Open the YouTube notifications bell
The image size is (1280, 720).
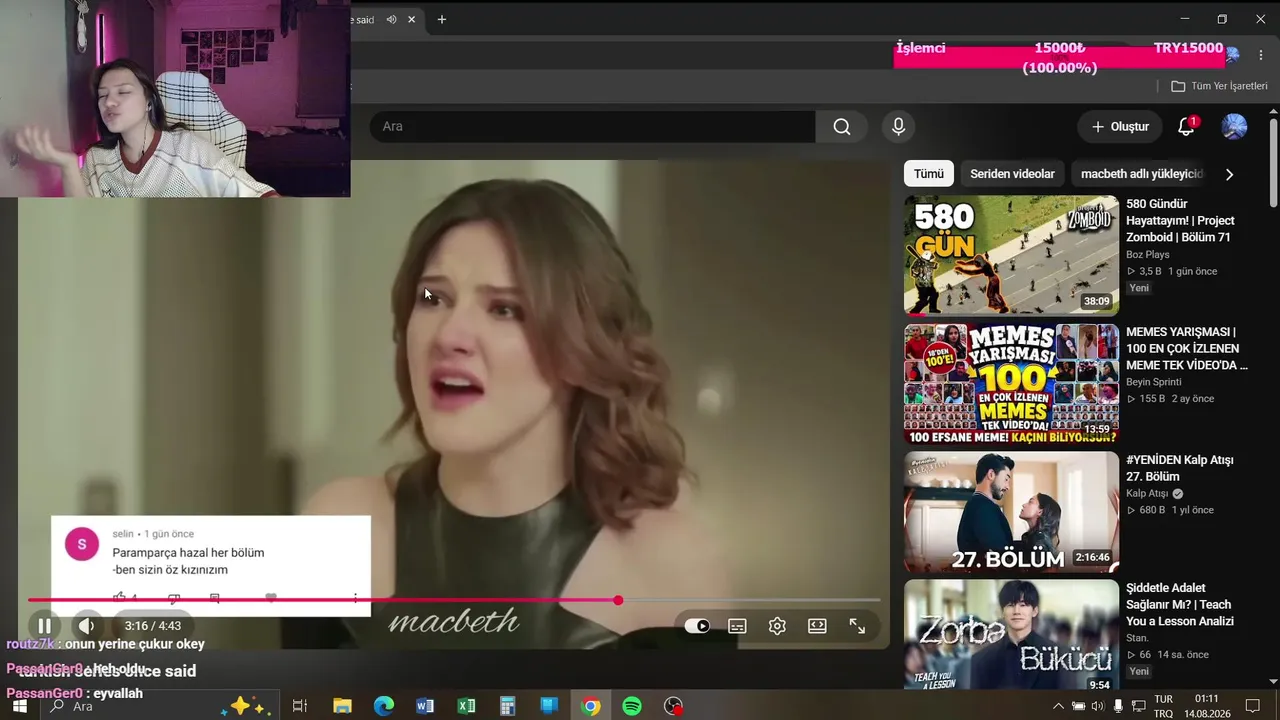[x=1186, y=127]
